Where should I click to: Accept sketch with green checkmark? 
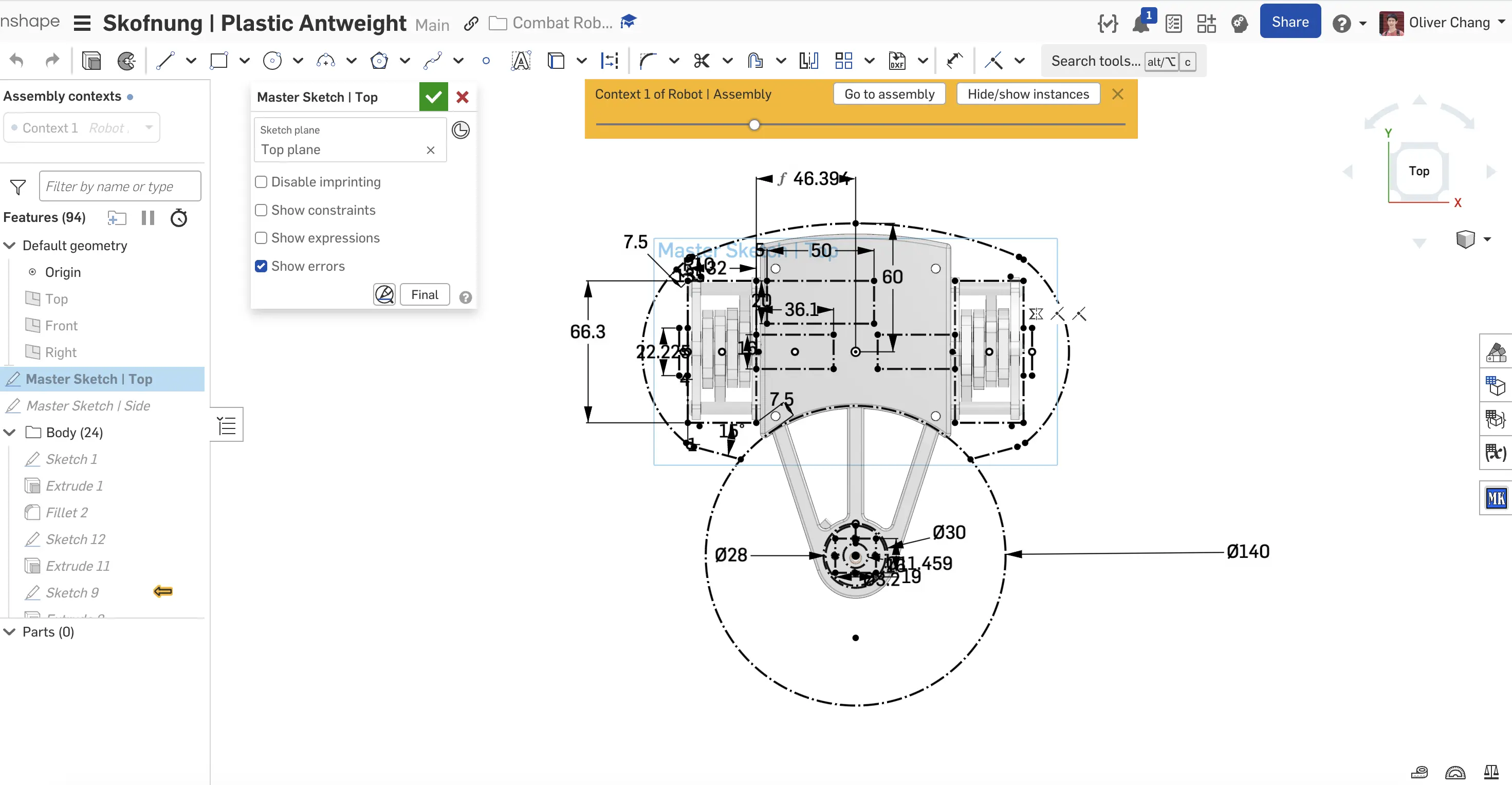433,97
